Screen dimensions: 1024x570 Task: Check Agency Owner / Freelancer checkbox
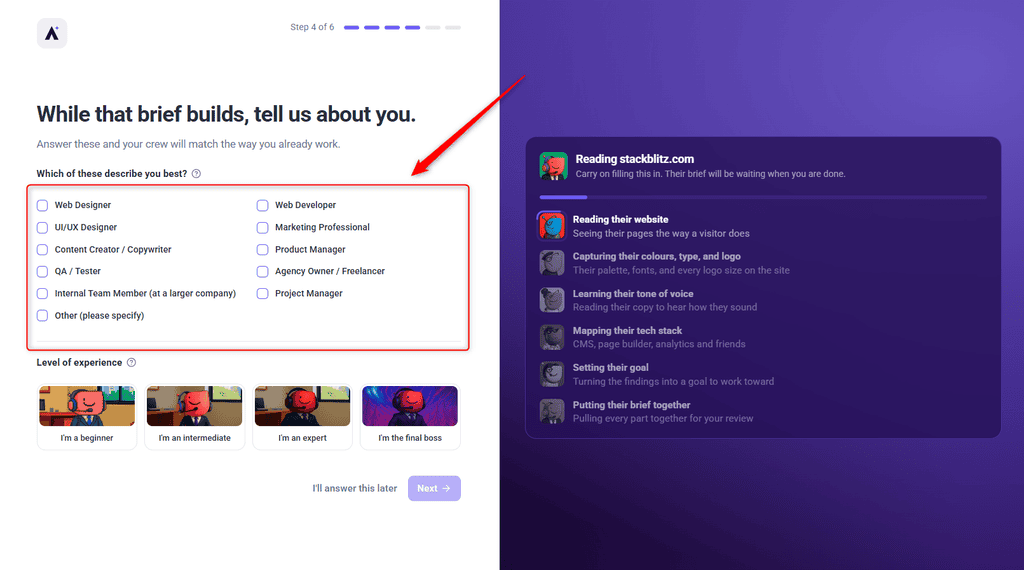pos(263,272)
